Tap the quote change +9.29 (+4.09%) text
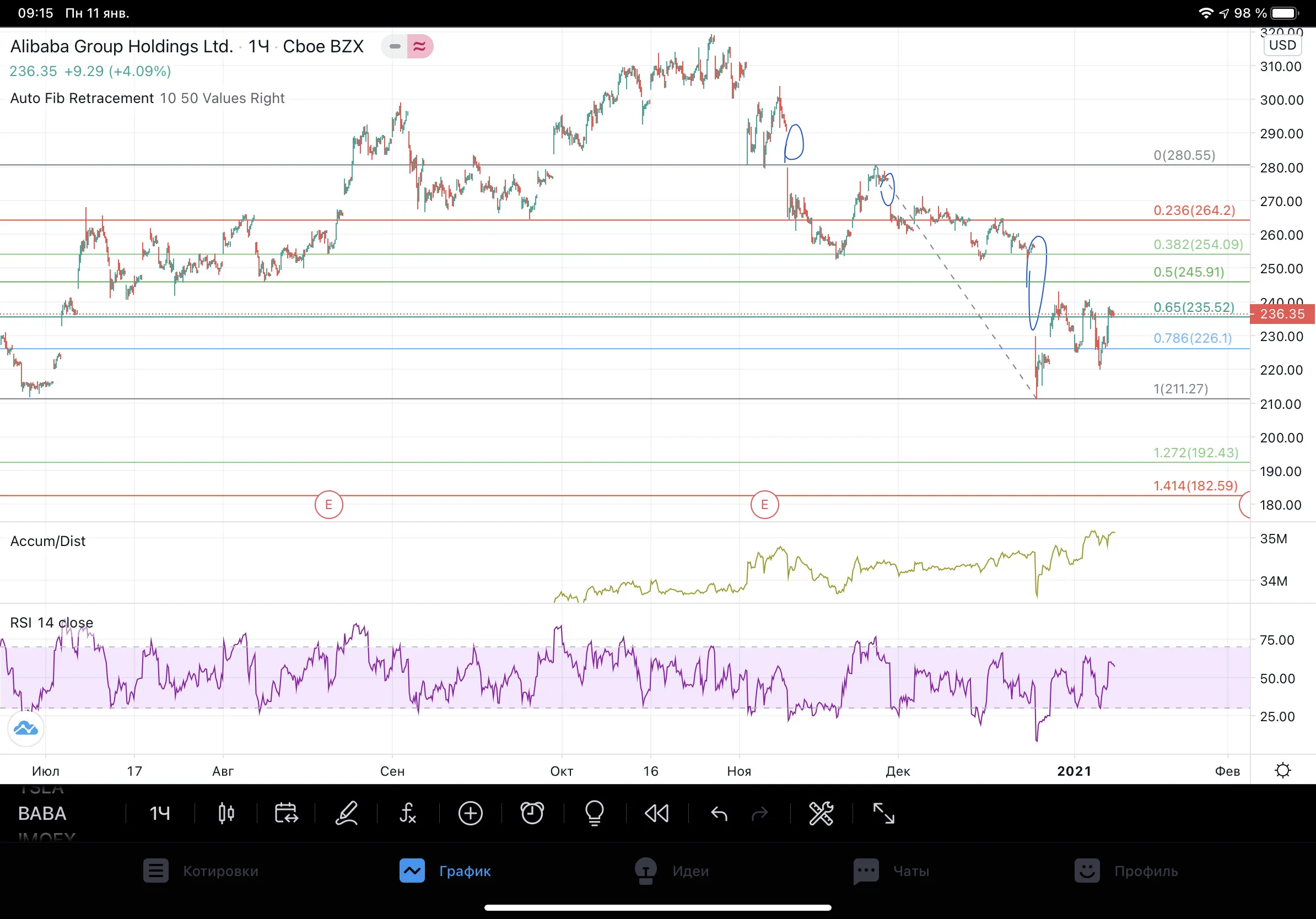The image size is (1316, 919). 117,71
